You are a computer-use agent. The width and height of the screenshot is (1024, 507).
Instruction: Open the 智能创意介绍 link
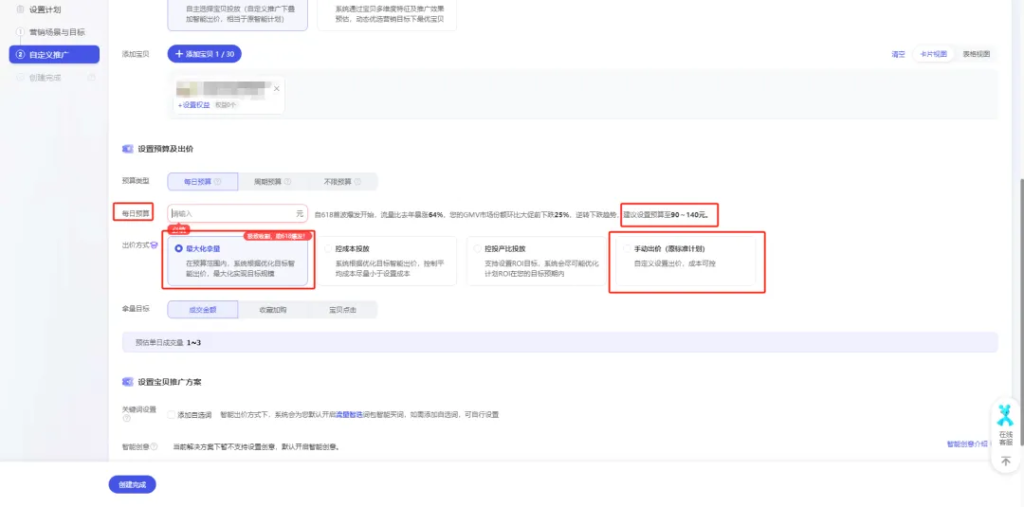(967, 444)
